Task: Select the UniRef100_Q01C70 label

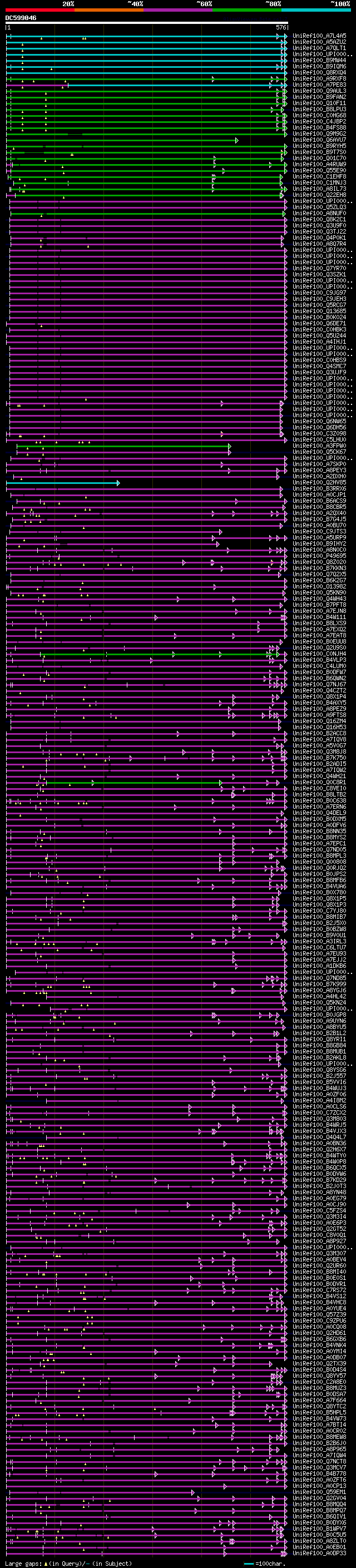Action: (319, 159)
